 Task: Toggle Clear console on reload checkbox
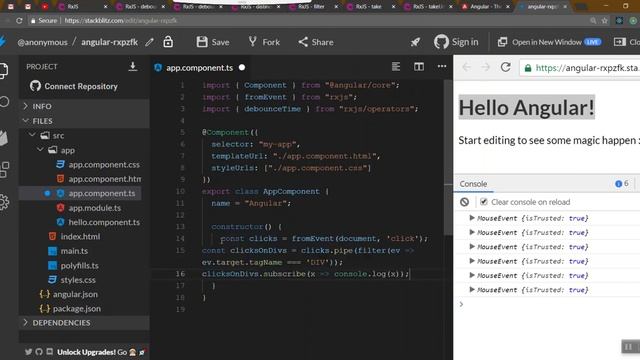pyautogui.click(x=484, y=202)
